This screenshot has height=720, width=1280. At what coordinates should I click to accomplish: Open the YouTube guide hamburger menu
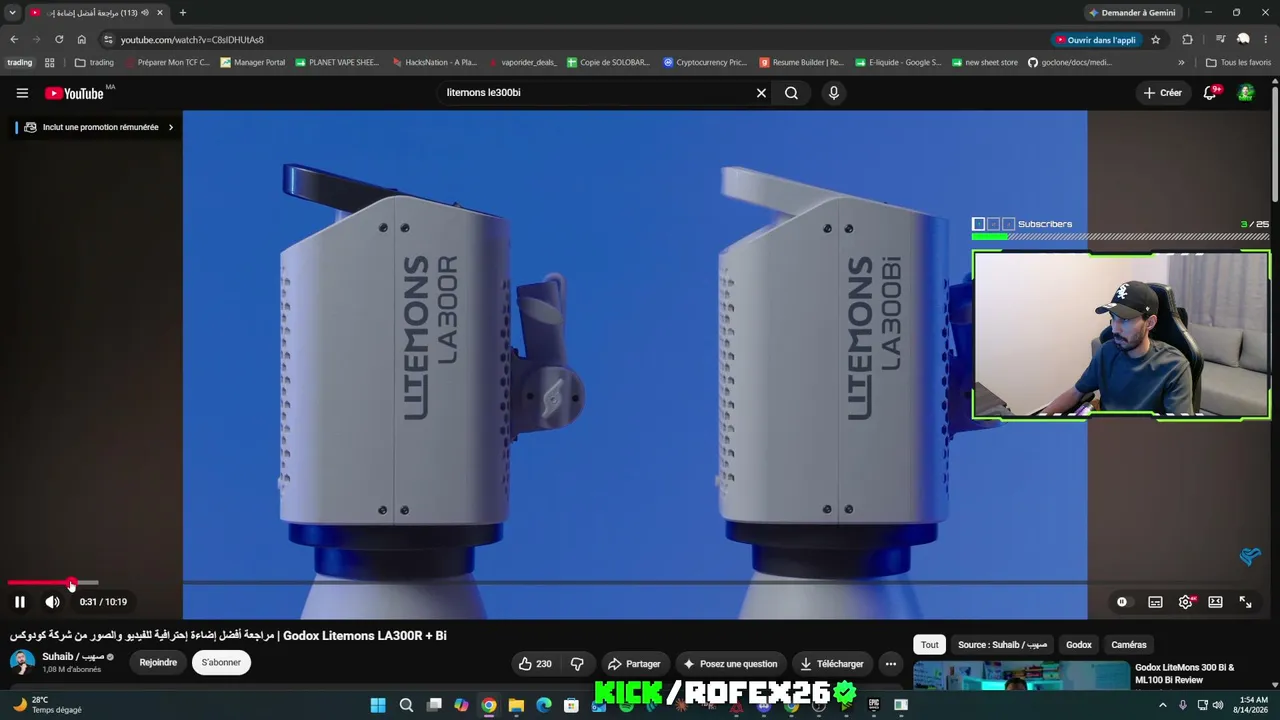[22, 93]
